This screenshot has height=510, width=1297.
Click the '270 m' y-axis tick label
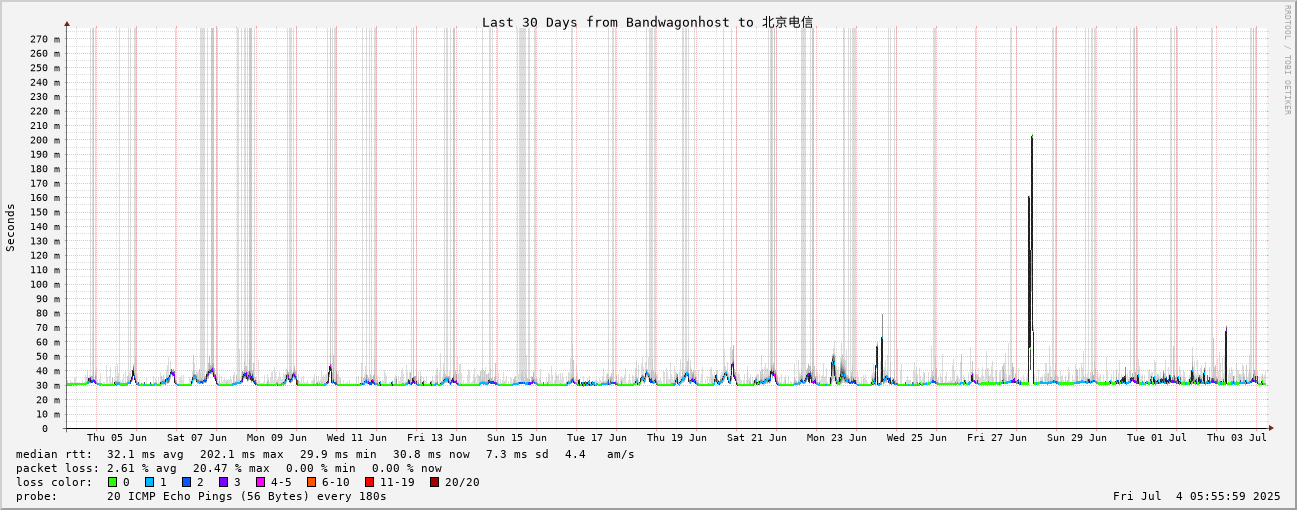pyautogui.click(x=44, y=39)
